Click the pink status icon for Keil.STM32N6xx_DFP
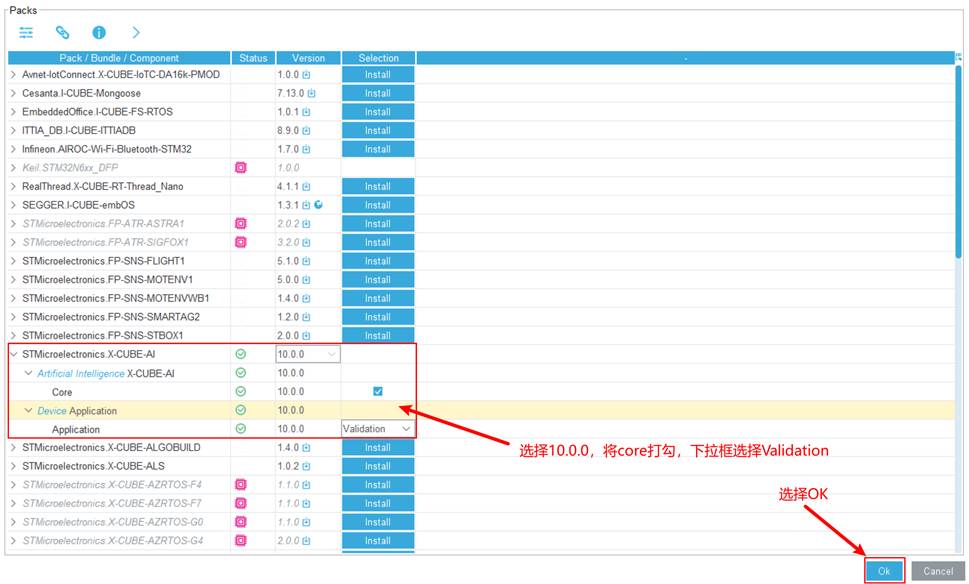This screenshot has height=584, width=969. pyautogui.click(x=241, y=167)
